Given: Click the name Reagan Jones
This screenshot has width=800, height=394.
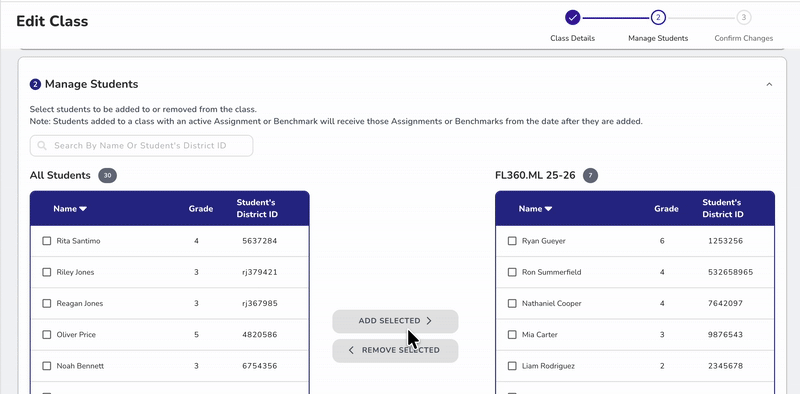Looking at the screenshot, I should pos(80,304).
